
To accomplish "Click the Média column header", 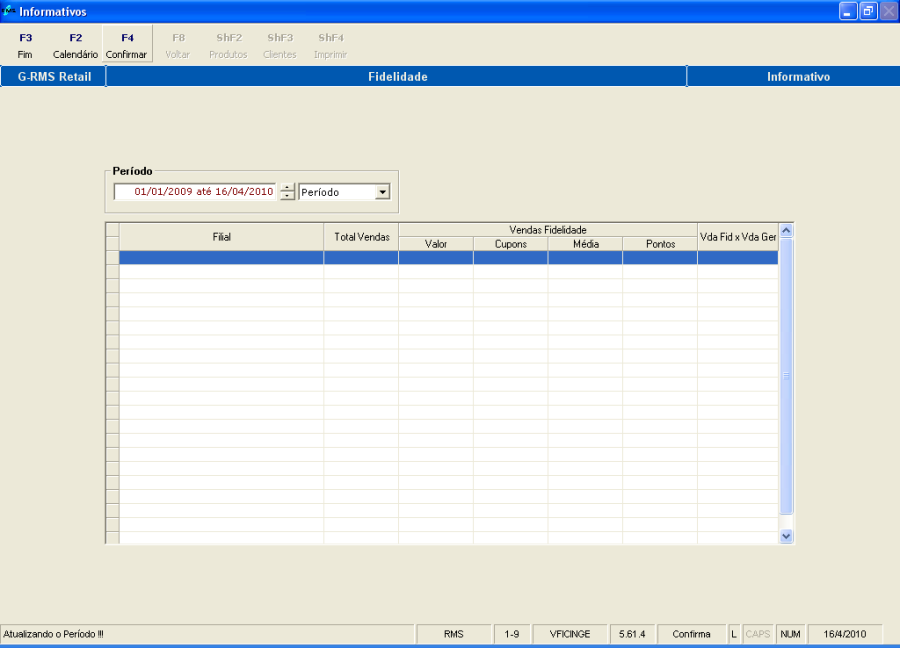I will point(585,244).
